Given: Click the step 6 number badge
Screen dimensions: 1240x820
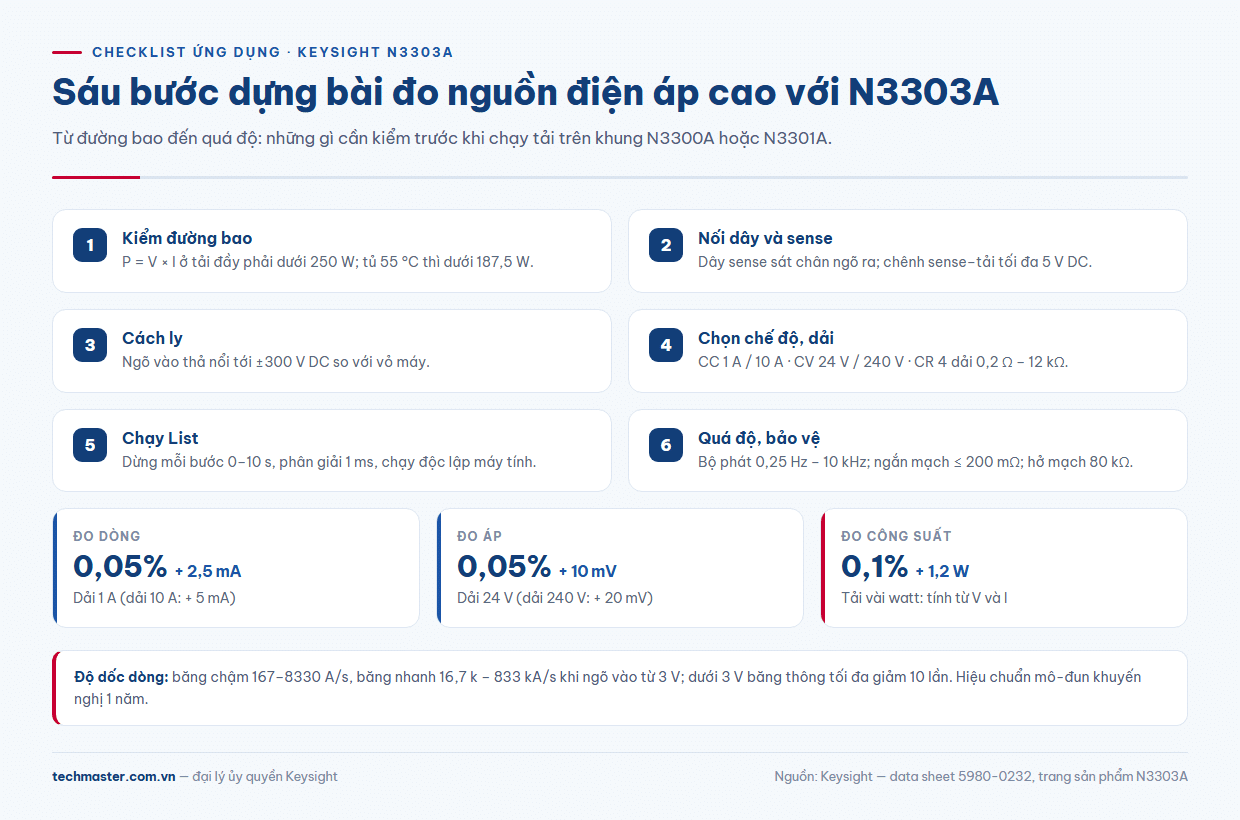Looking at the screenshot, I should (666, 445).
